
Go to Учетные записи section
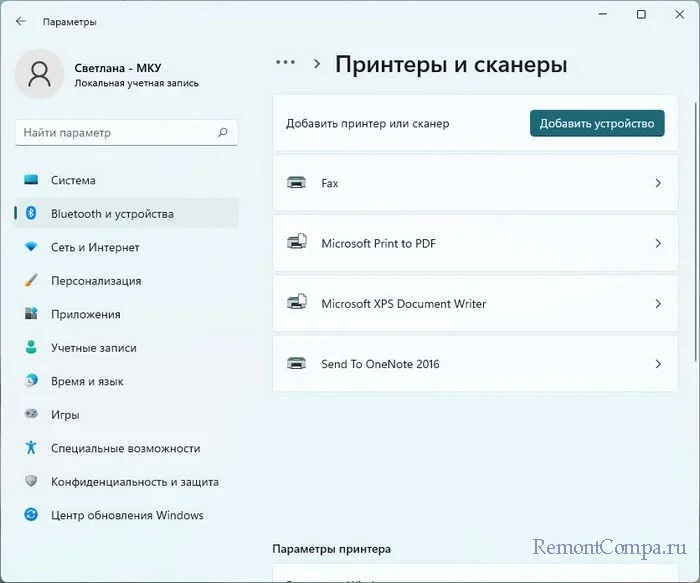(x=94, y=348)
